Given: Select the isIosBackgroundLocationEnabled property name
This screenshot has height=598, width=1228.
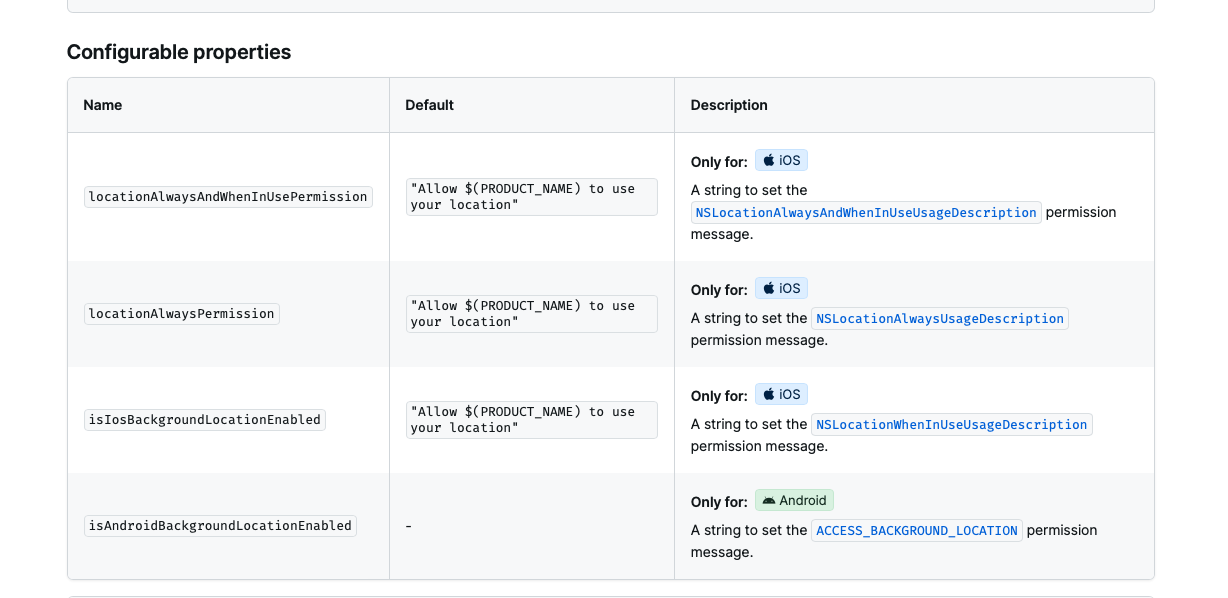Looking at the screenshot, I should click(x=204, y=419).
